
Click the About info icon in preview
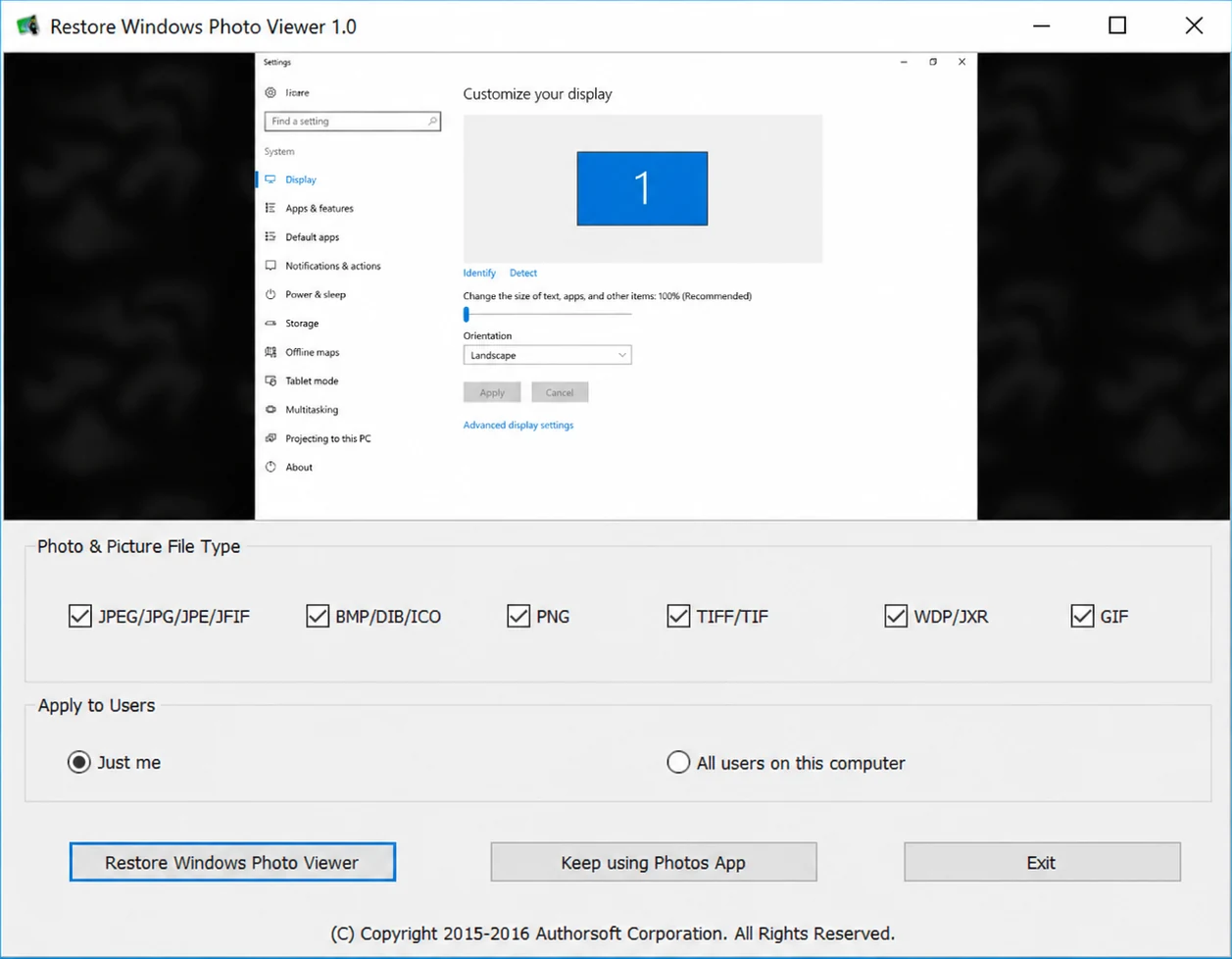(271, 467)
